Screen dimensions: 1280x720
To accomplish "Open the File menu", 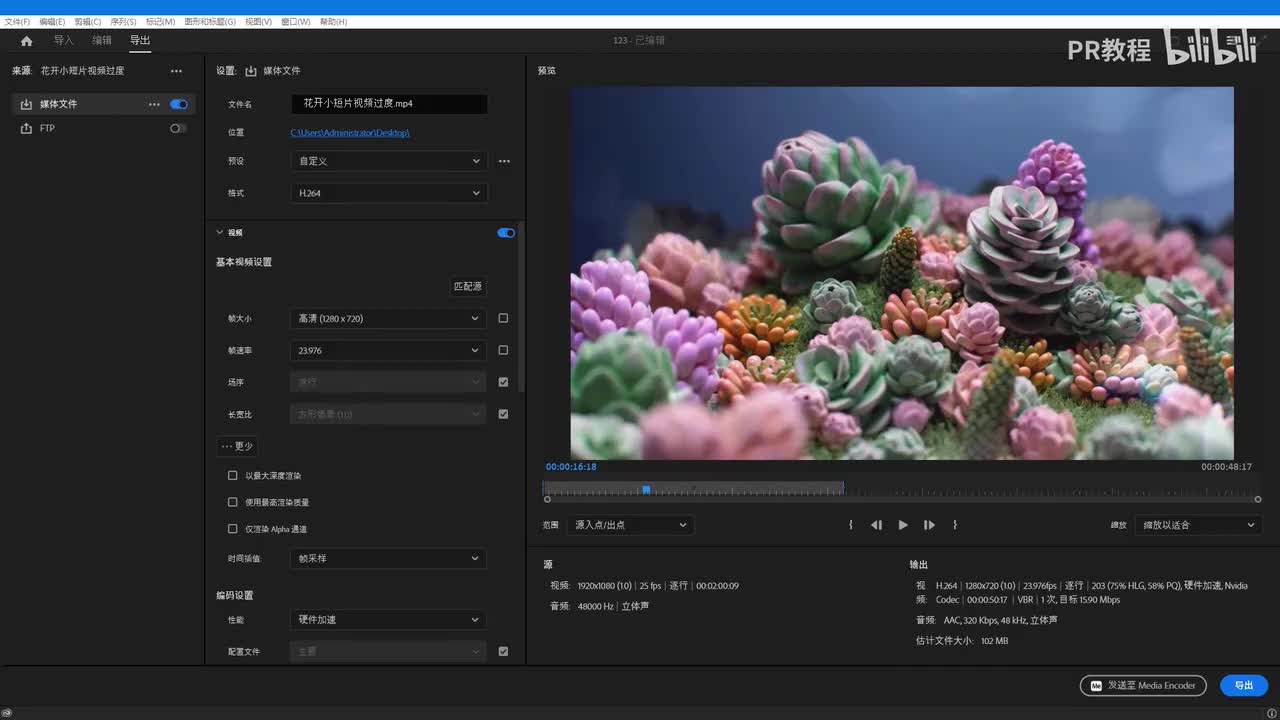I will 17,21.
